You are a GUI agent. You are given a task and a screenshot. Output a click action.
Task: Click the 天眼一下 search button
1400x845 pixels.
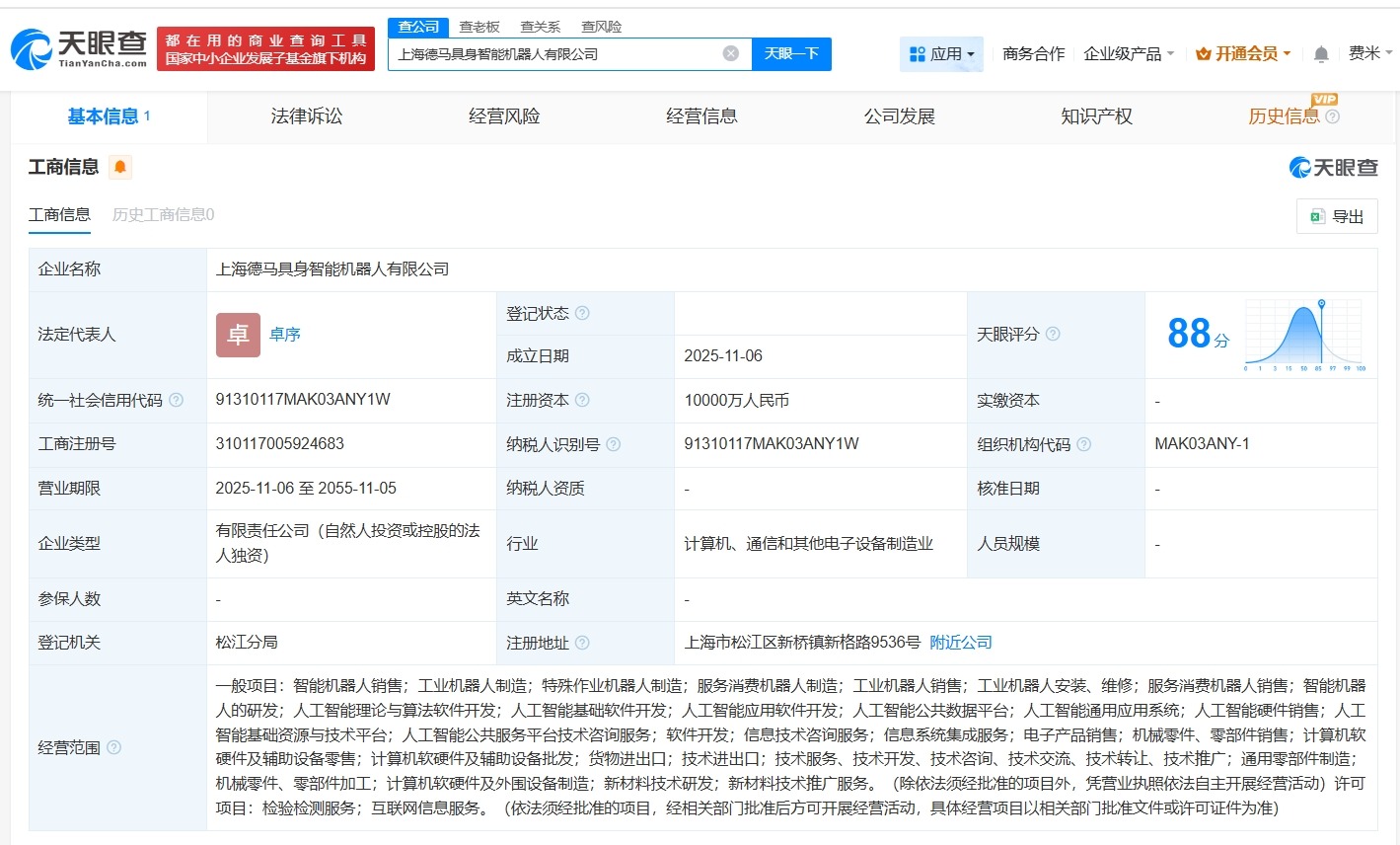(x=791, y=53)
